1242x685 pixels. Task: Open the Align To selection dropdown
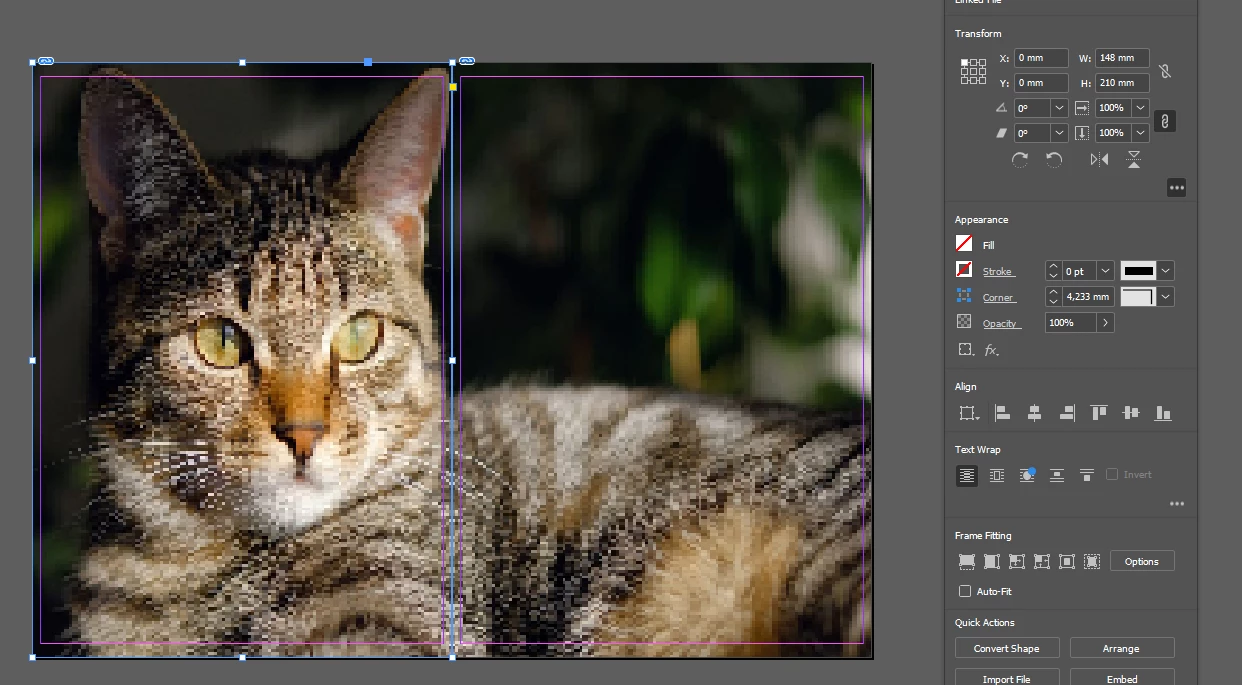coord(968,413)
